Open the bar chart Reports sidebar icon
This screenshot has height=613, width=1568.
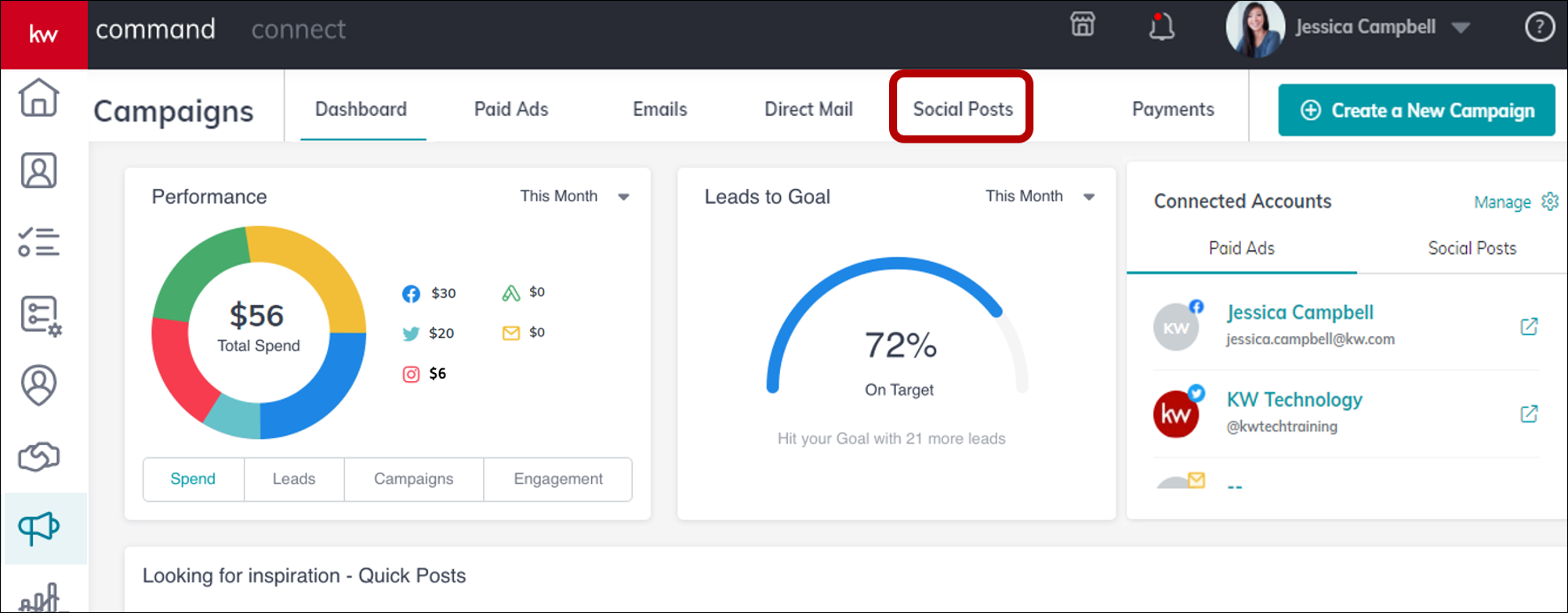pyautogui.click(x=39, y=598)
